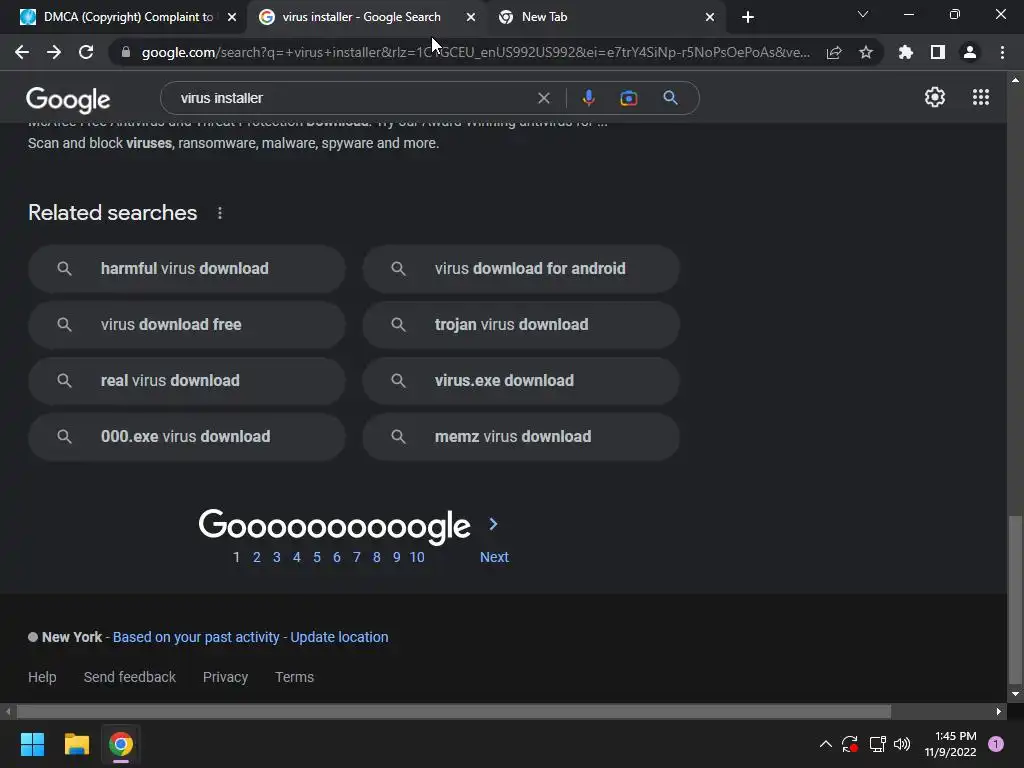
Task: Click the horizontal scrollbar thumb
Action: pyautogui.click(x=454, y=711)
